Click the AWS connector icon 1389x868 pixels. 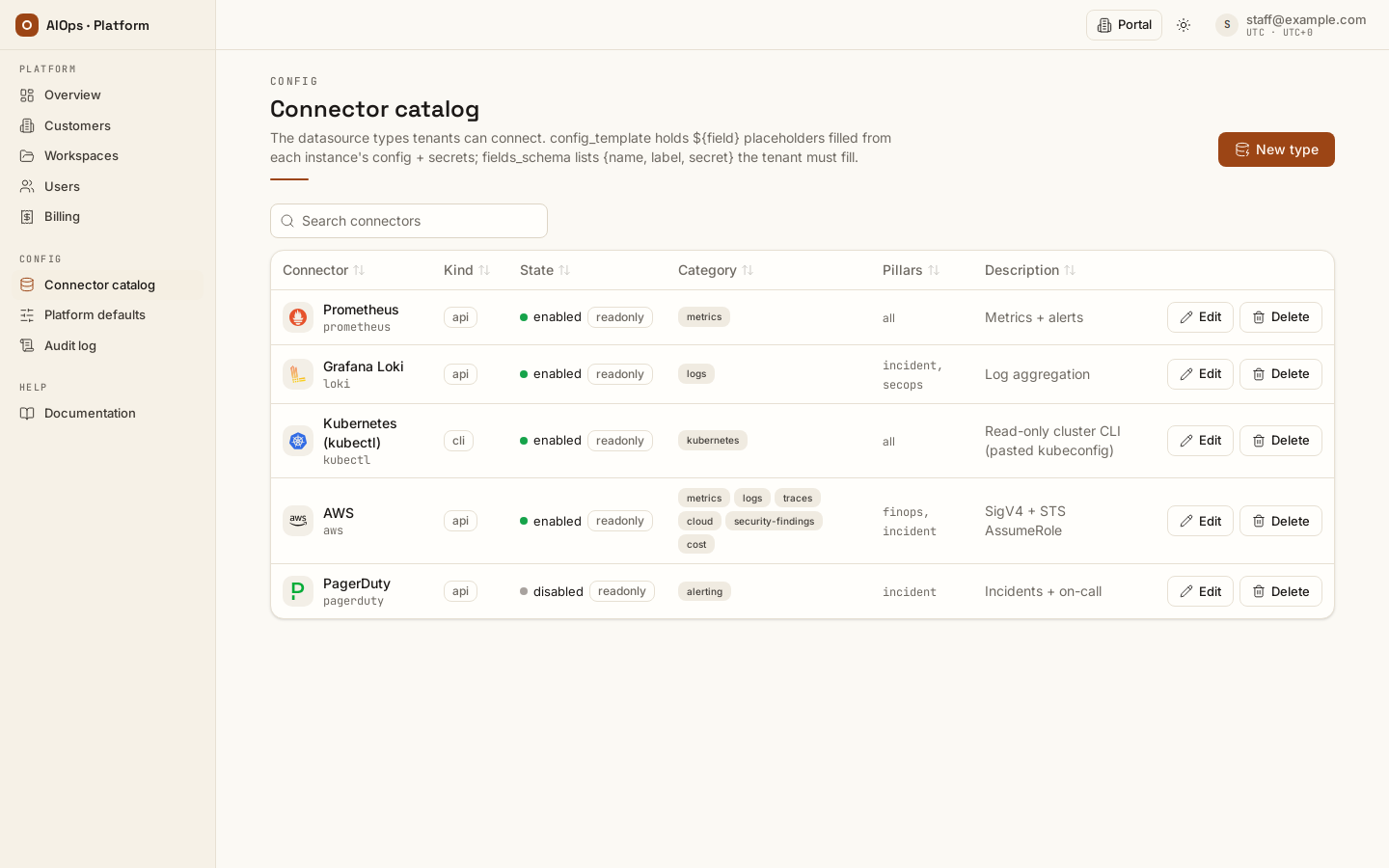click(x=298, y=521)
